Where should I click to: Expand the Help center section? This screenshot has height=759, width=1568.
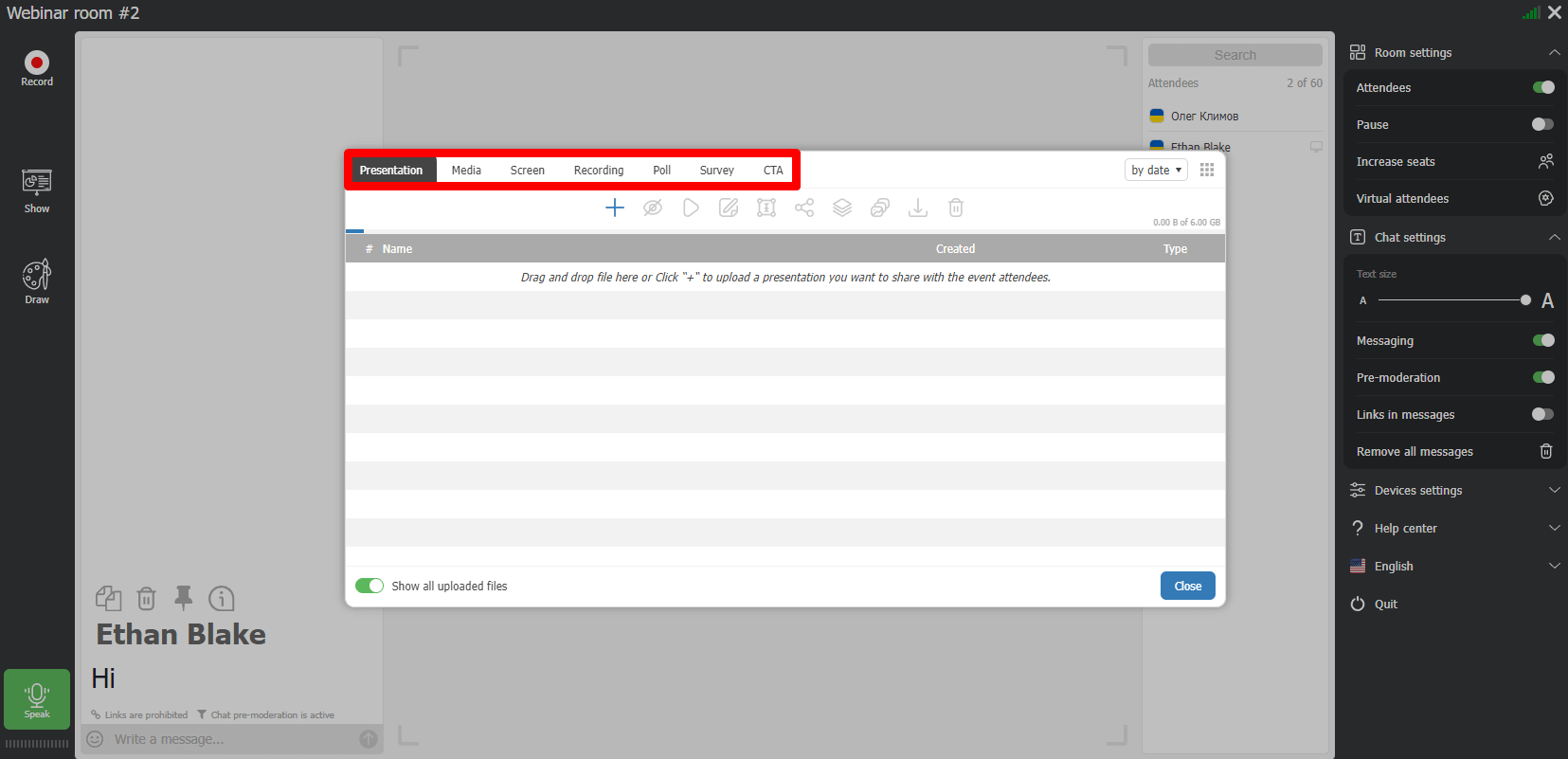[x=1453, y=528]
